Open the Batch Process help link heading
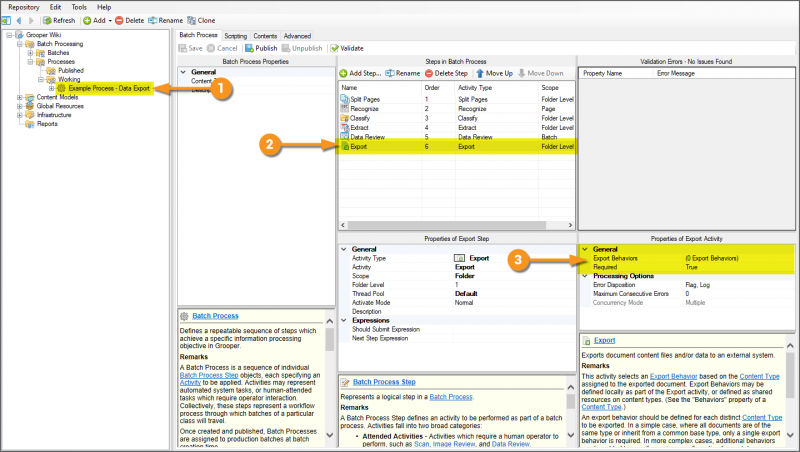 215,316
